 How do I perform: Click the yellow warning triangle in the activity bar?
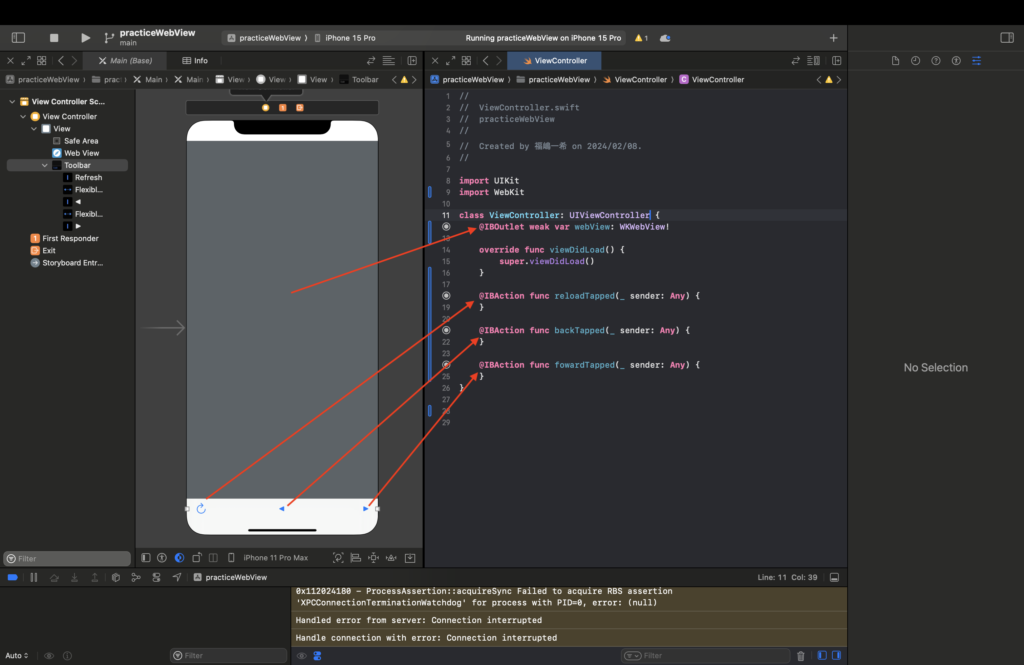pyautogui.click(x=639, y=37)
